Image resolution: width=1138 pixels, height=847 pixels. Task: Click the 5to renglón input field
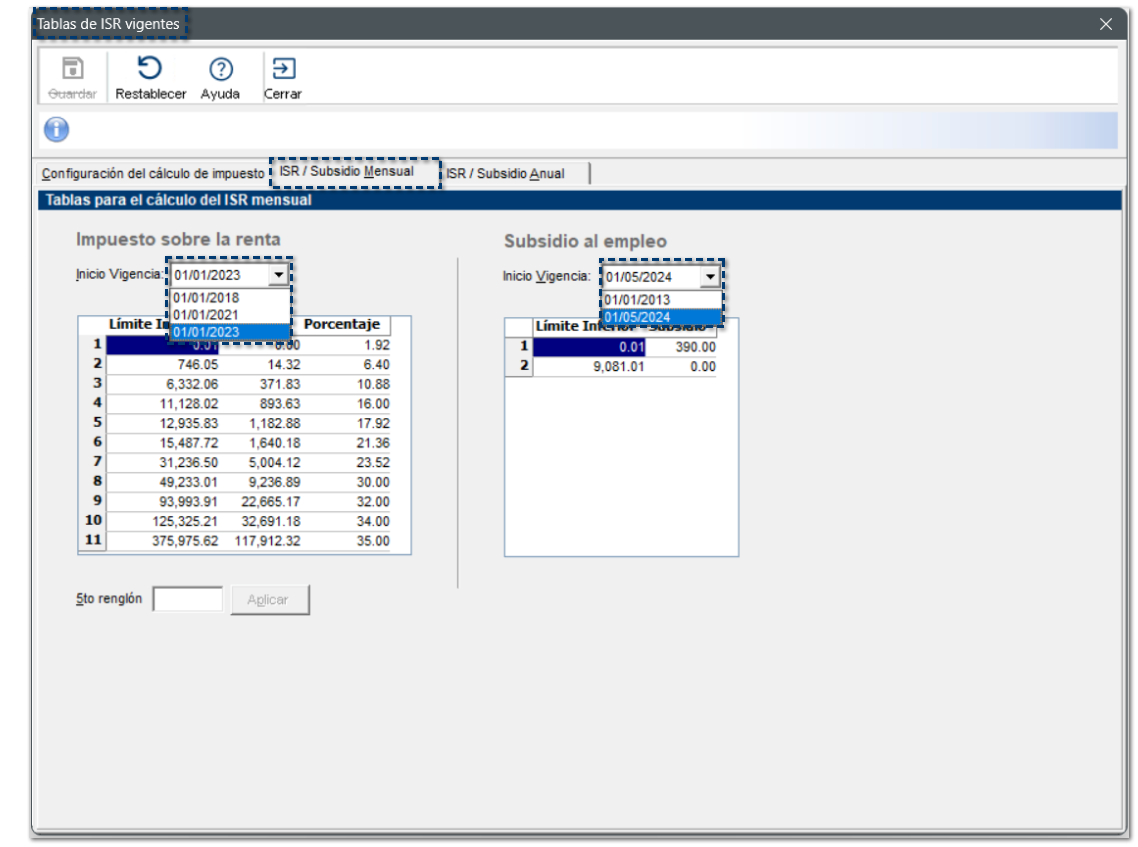point(187,600)
